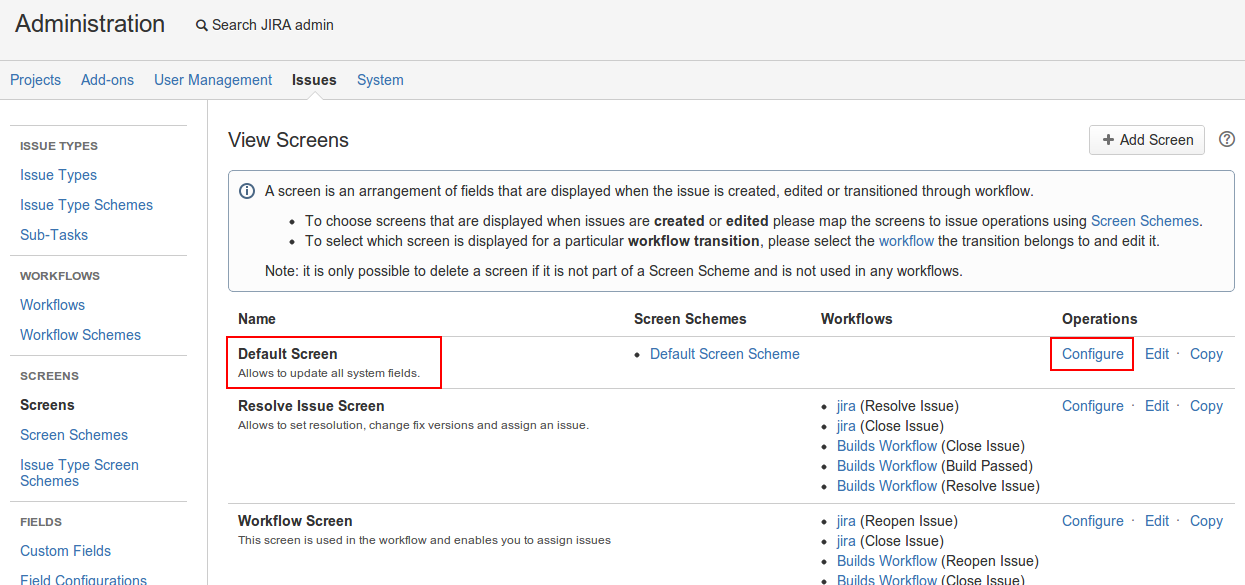Click the Administration heading
This screenshot has height=585, width=1245.
click(x=90, y=24)
